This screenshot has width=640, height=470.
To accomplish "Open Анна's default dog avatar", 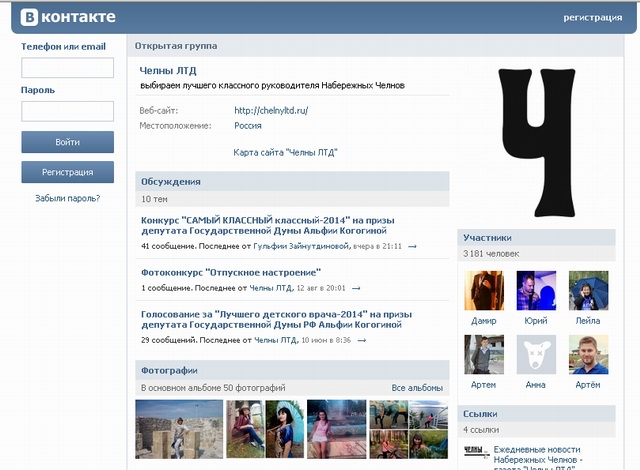I will click(535, 354).
